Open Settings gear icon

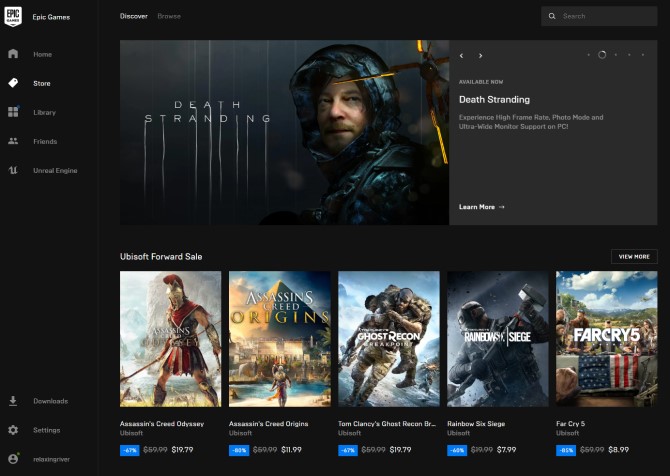pyautogui.click(x=13, y=430)
